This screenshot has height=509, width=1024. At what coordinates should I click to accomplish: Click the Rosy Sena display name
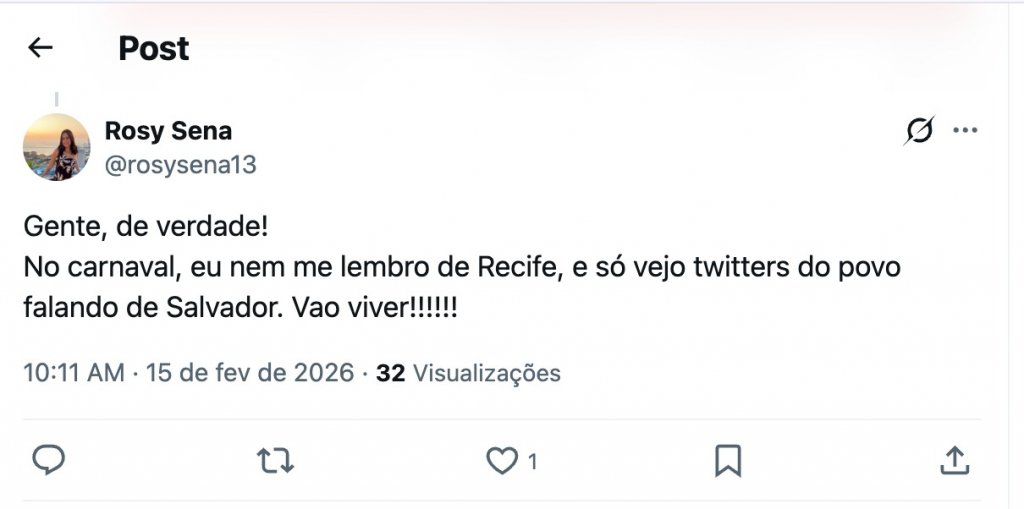click(x=168, y=131)
